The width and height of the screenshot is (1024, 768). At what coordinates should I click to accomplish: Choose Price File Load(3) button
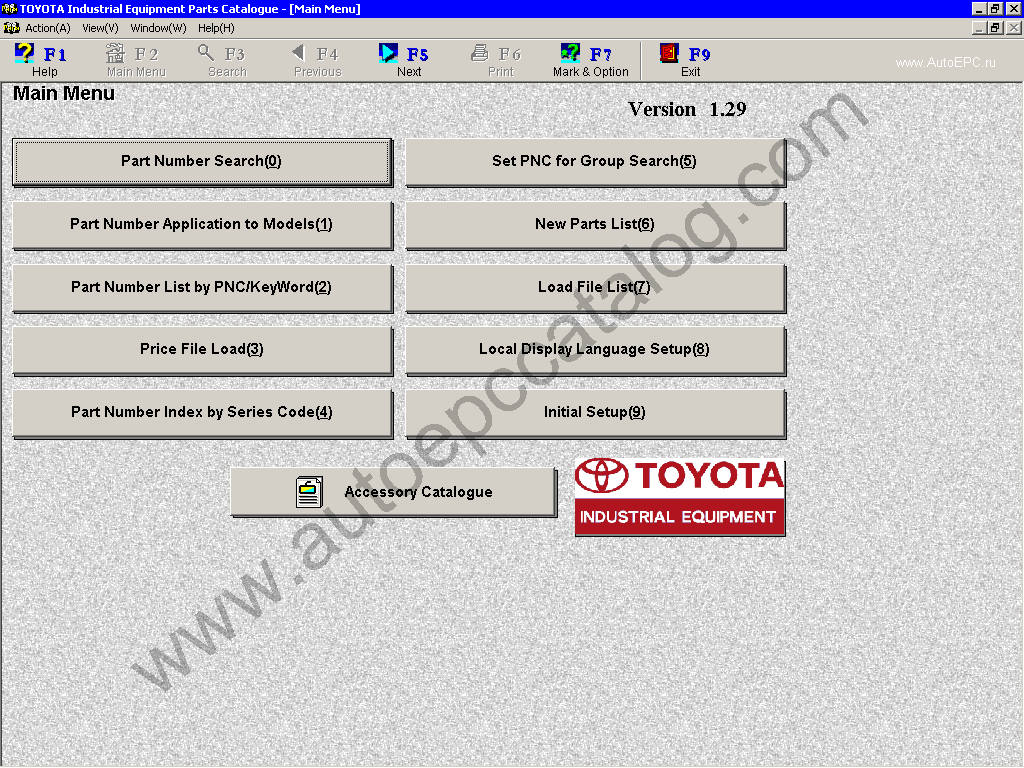tap(201, 350)
